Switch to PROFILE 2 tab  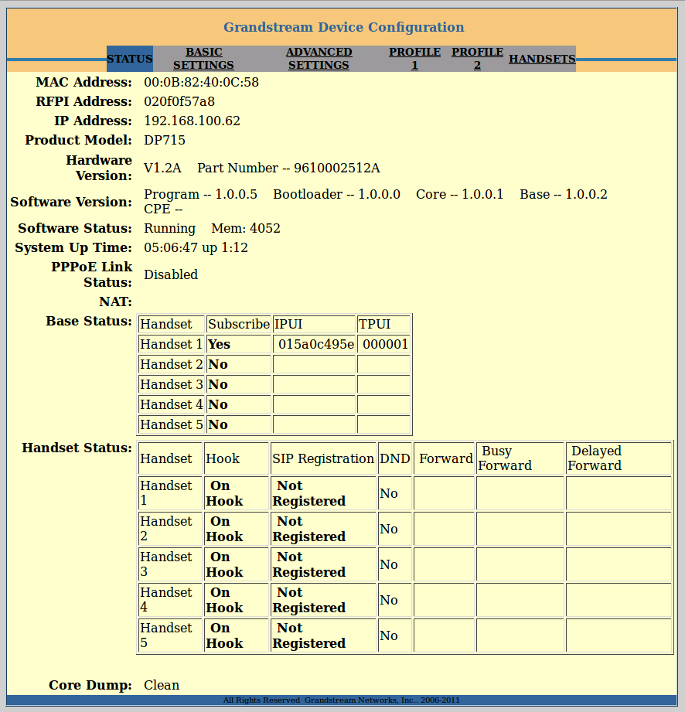coord(477,59)
